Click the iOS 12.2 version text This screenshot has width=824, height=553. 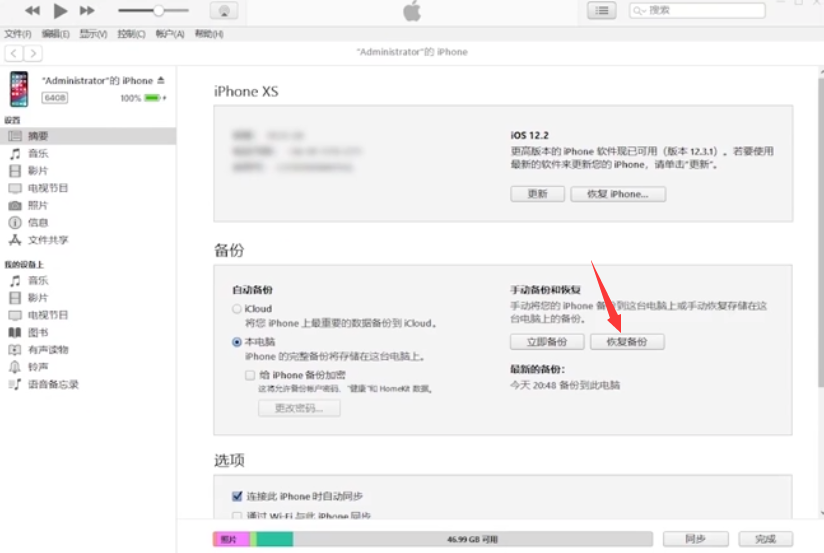[x=530, y=136]
